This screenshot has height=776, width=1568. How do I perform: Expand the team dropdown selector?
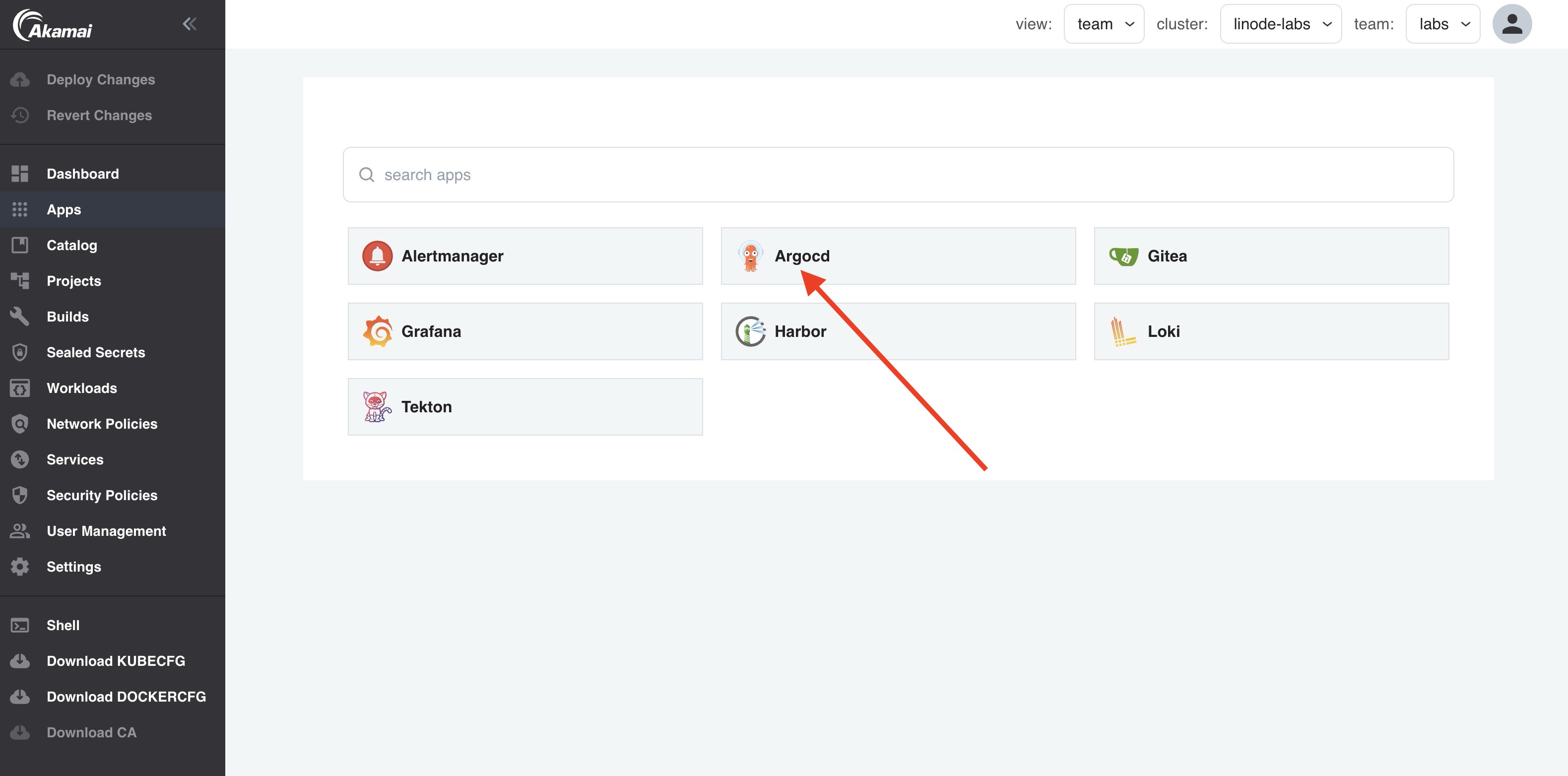(x=1442, y=22)
